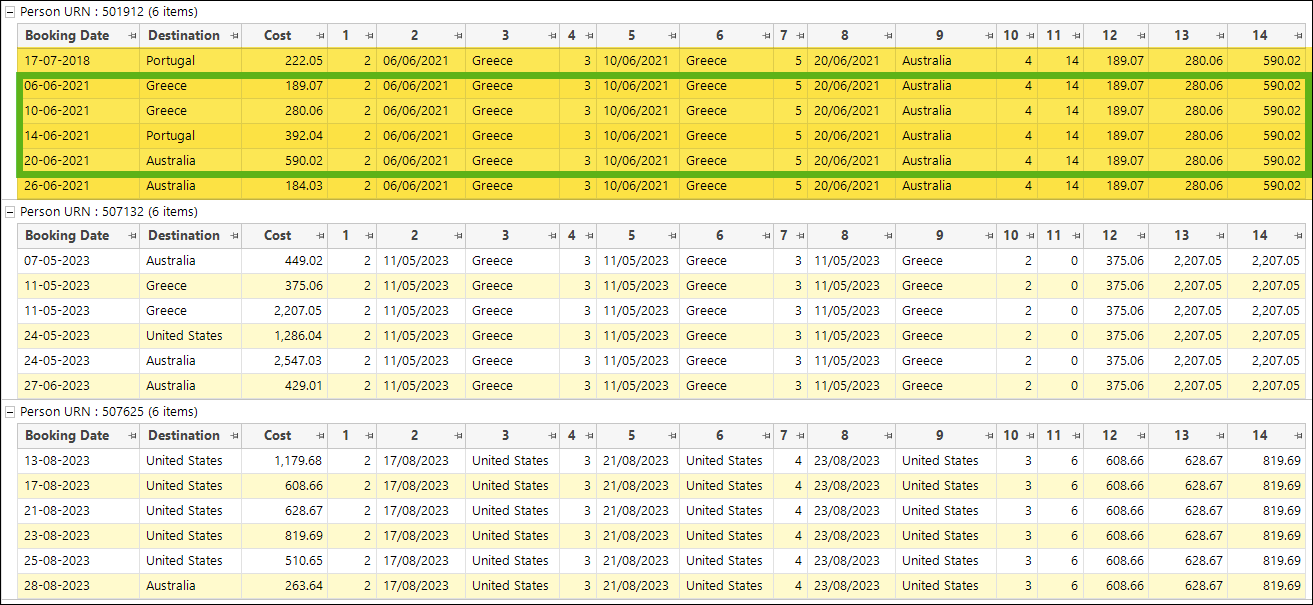Select Destination cell in the 21-08-2023 row
The image size is (1313, 605).
[x=190, y=511]
